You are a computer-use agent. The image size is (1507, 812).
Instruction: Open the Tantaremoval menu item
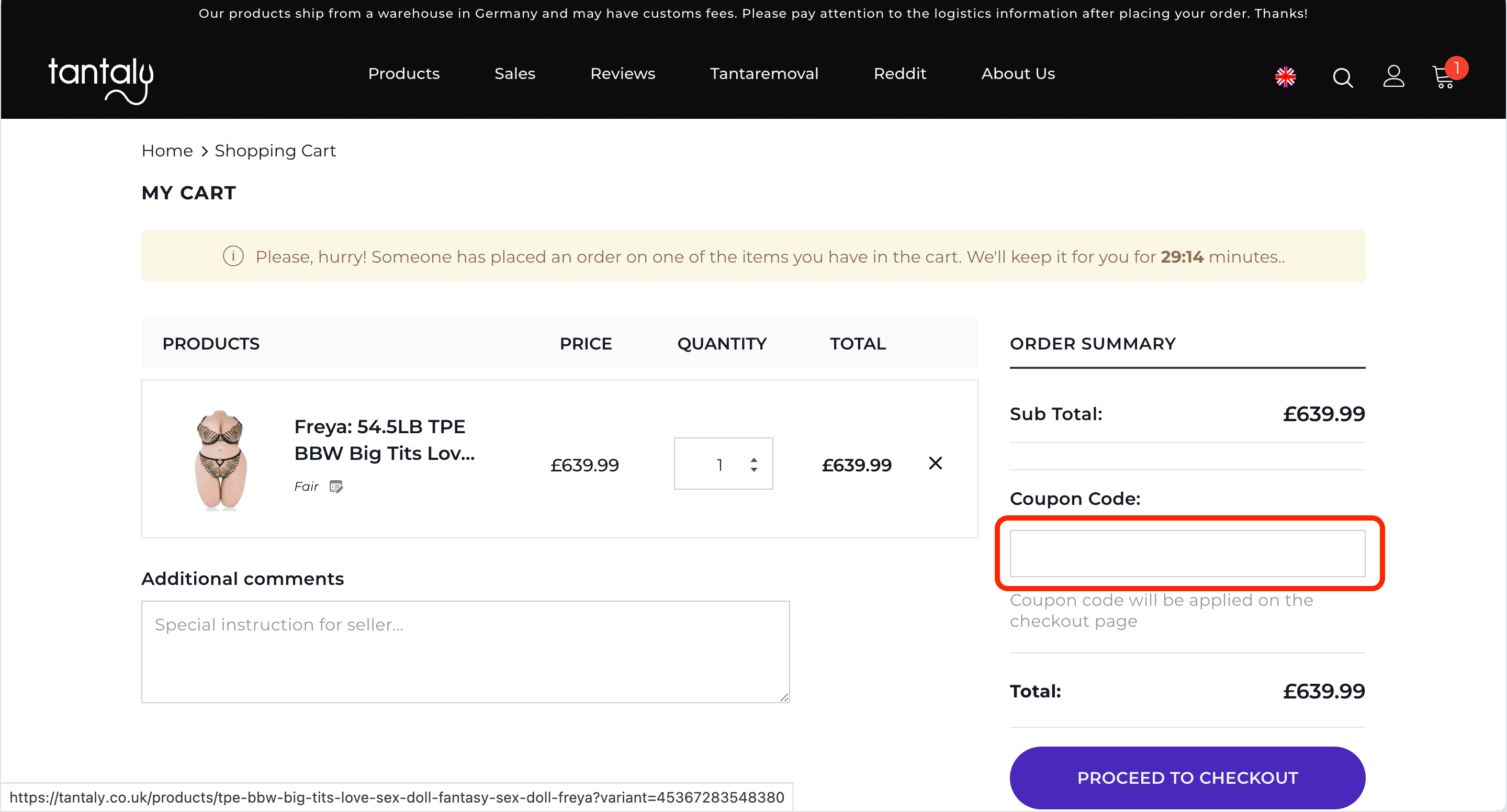click(764, 74)
